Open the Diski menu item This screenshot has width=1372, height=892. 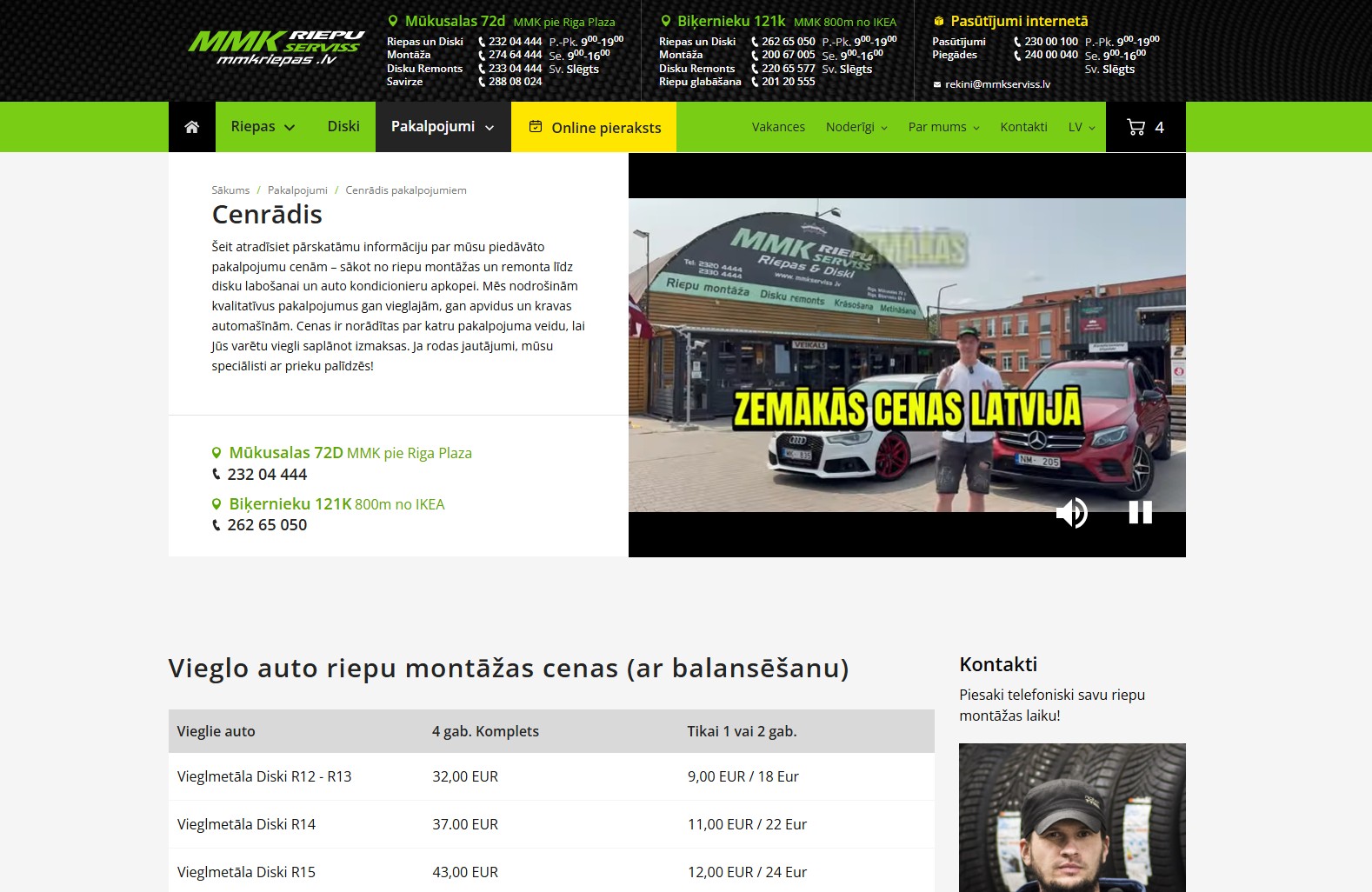point(343,127)
